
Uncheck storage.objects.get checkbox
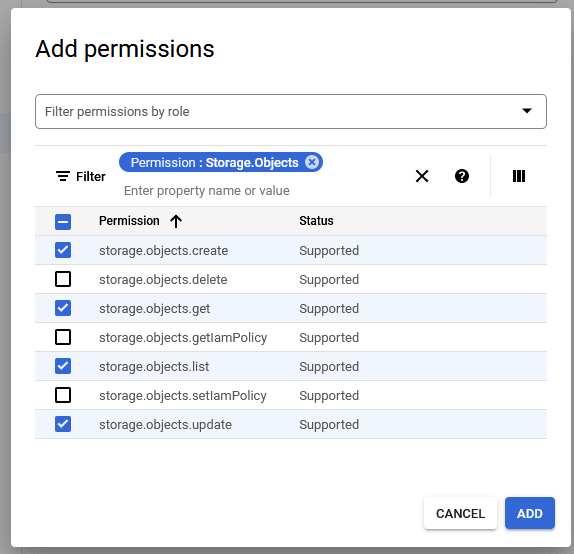click(63, 308)
